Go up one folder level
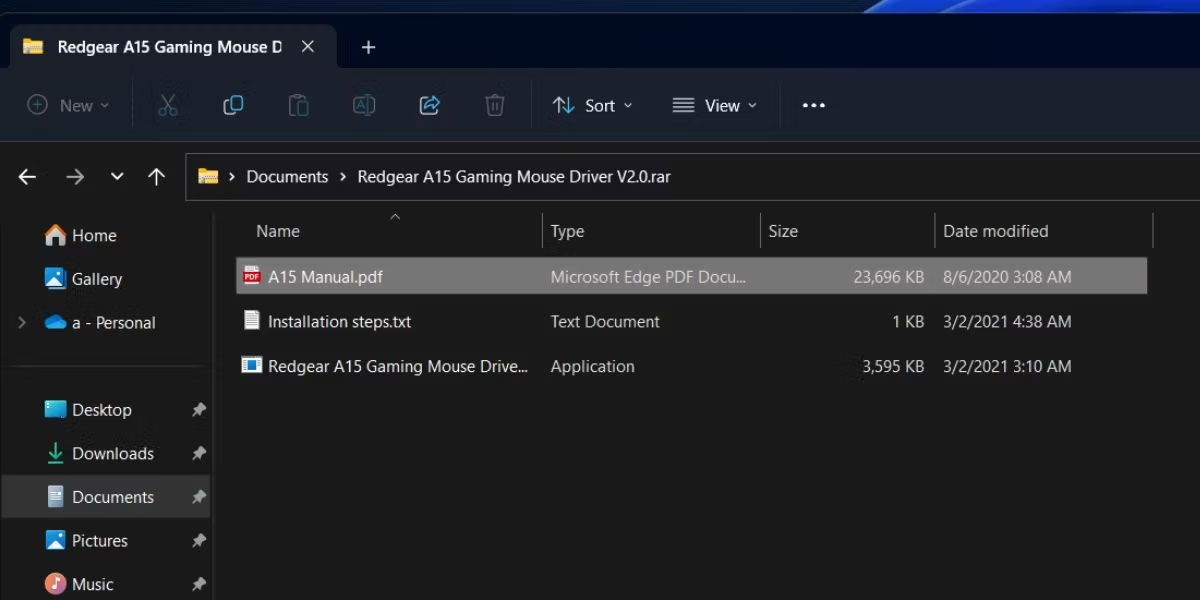Viewport: 1200px width, 600px height. pos(156,177)
